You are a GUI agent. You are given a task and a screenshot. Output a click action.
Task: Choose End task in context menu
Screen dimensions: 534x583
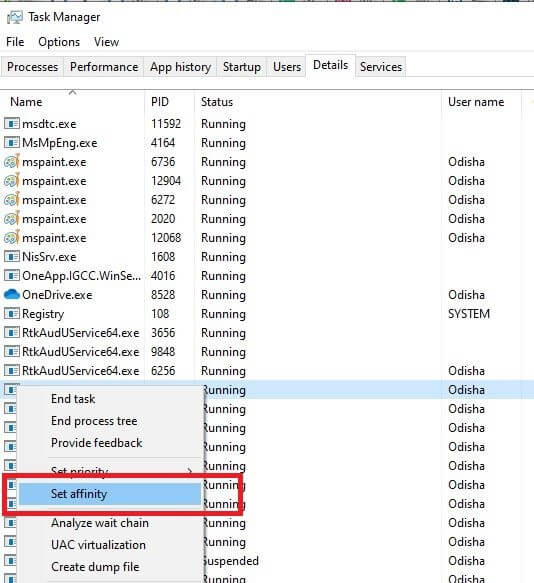[x=110, y=399]
